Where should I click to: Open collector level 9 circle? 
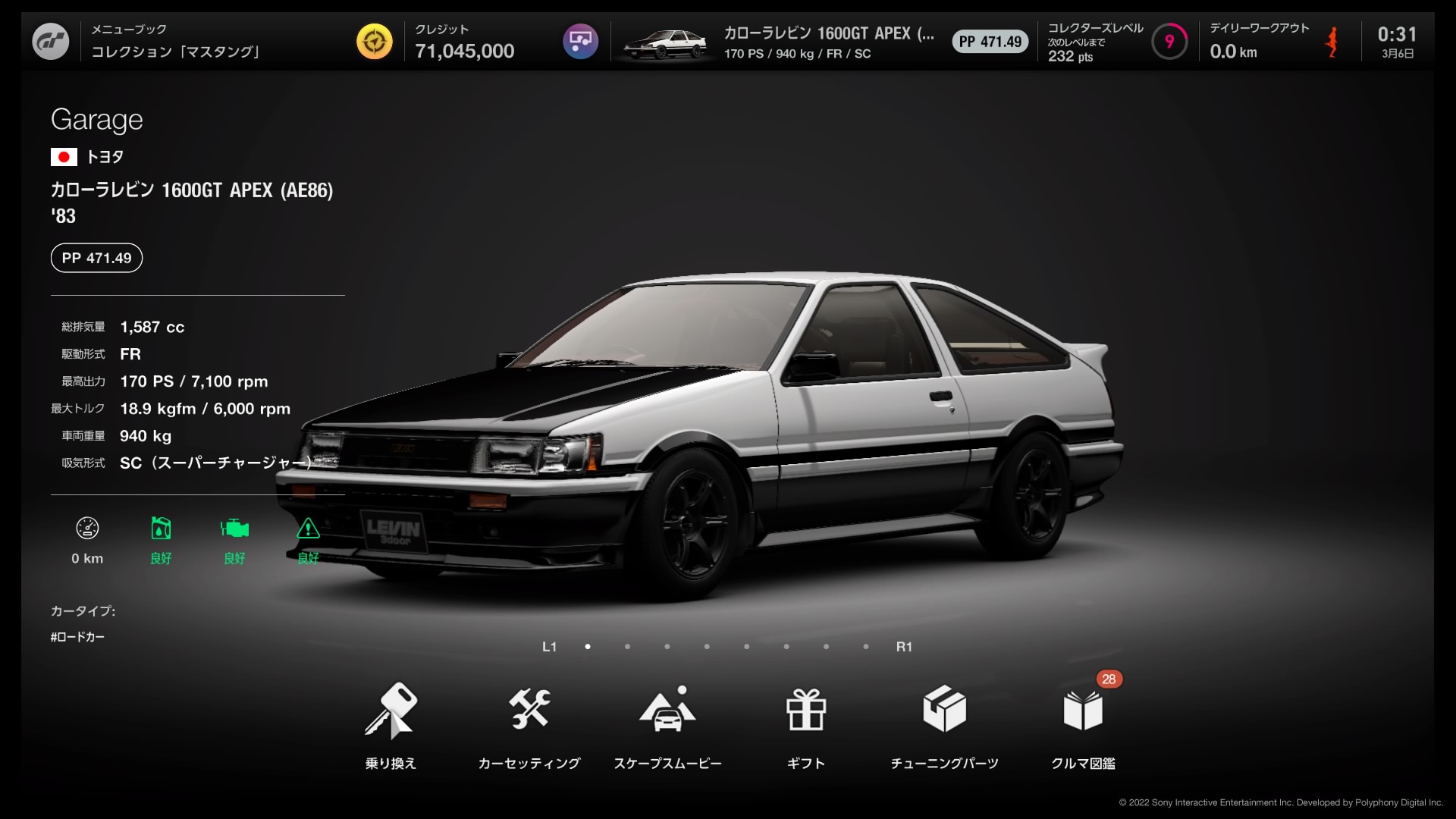click(x=1169, y=42)
